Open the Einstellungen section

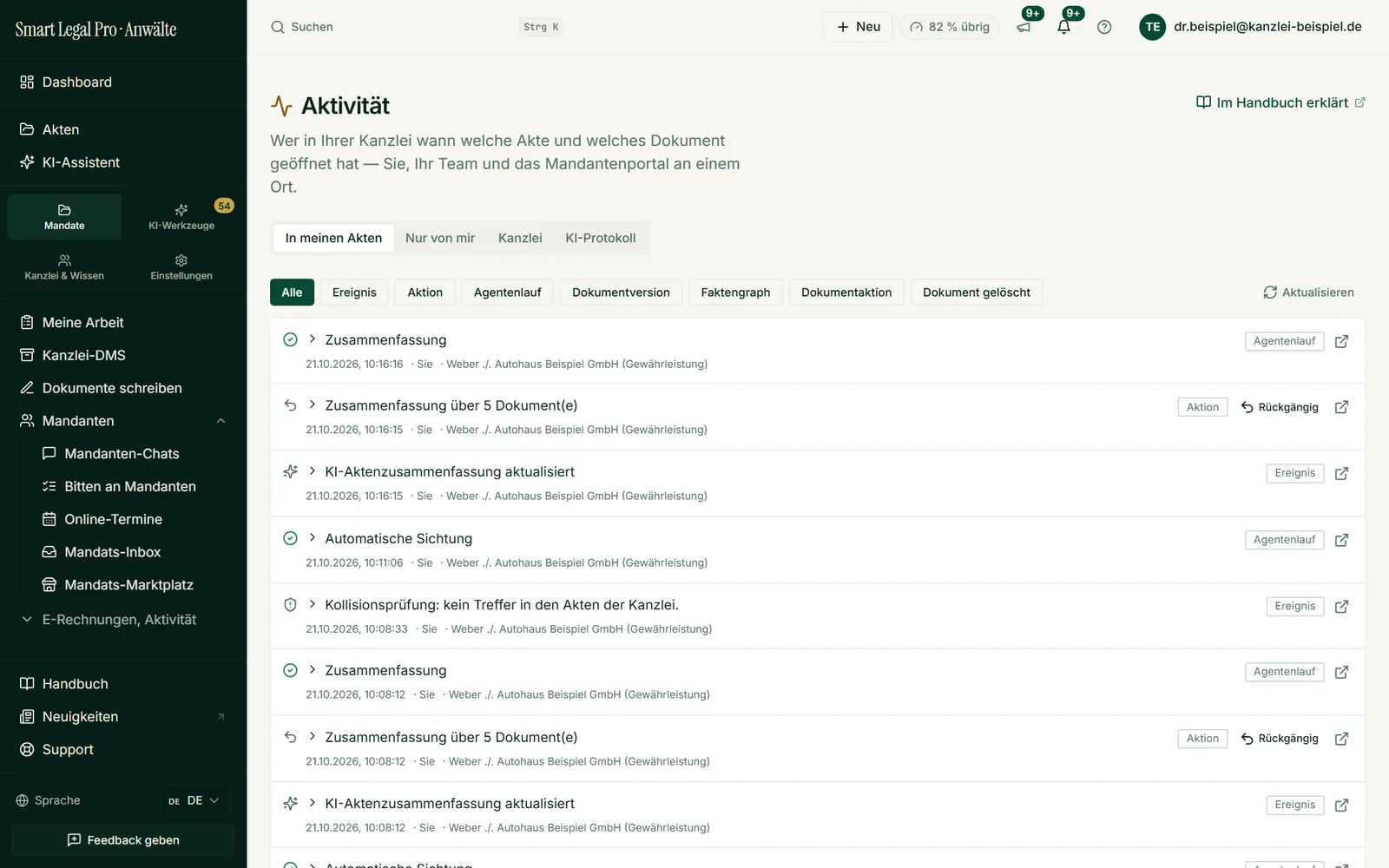181,267
